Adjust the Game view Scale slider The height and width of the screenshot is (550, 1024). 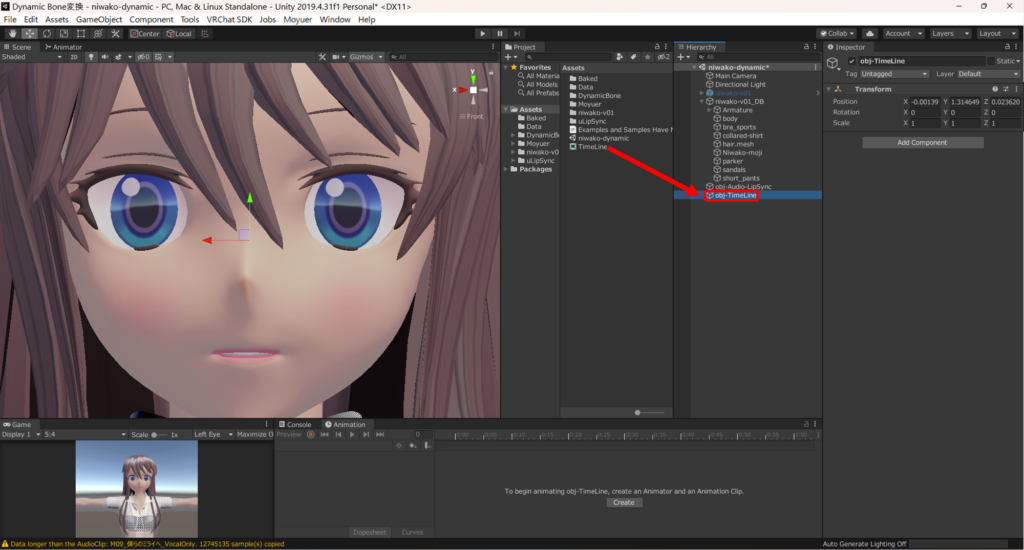pyautogui.click(x=158, y=435)
